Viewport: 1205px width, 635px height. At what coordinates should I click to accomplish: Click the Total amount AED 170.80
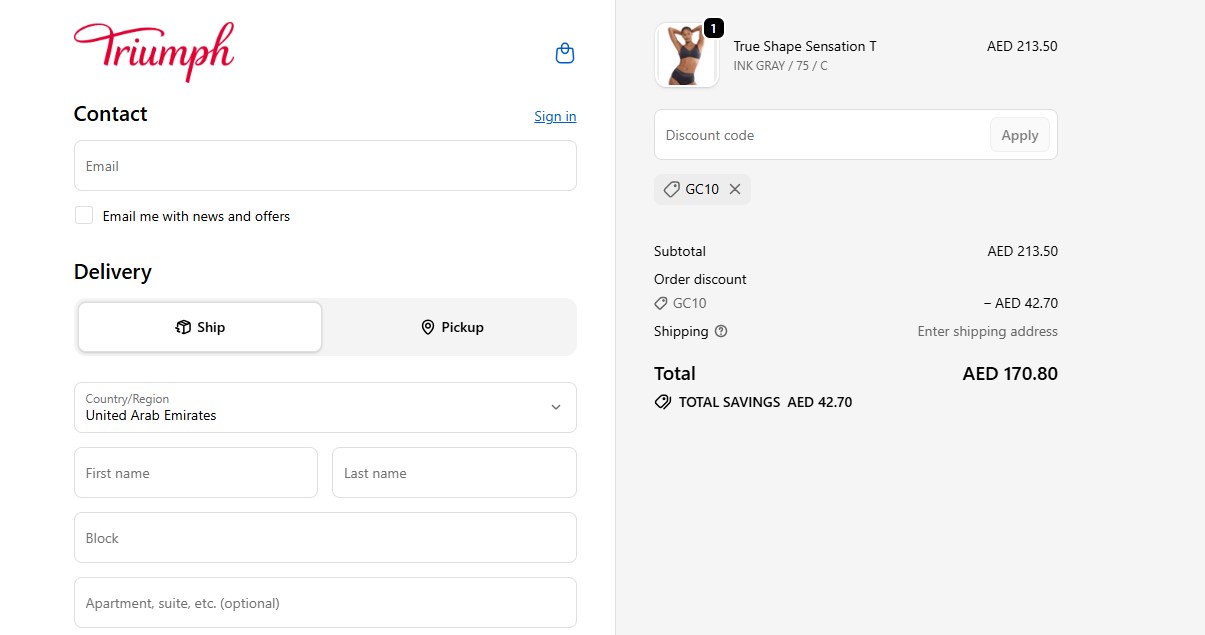point(1010,373)
